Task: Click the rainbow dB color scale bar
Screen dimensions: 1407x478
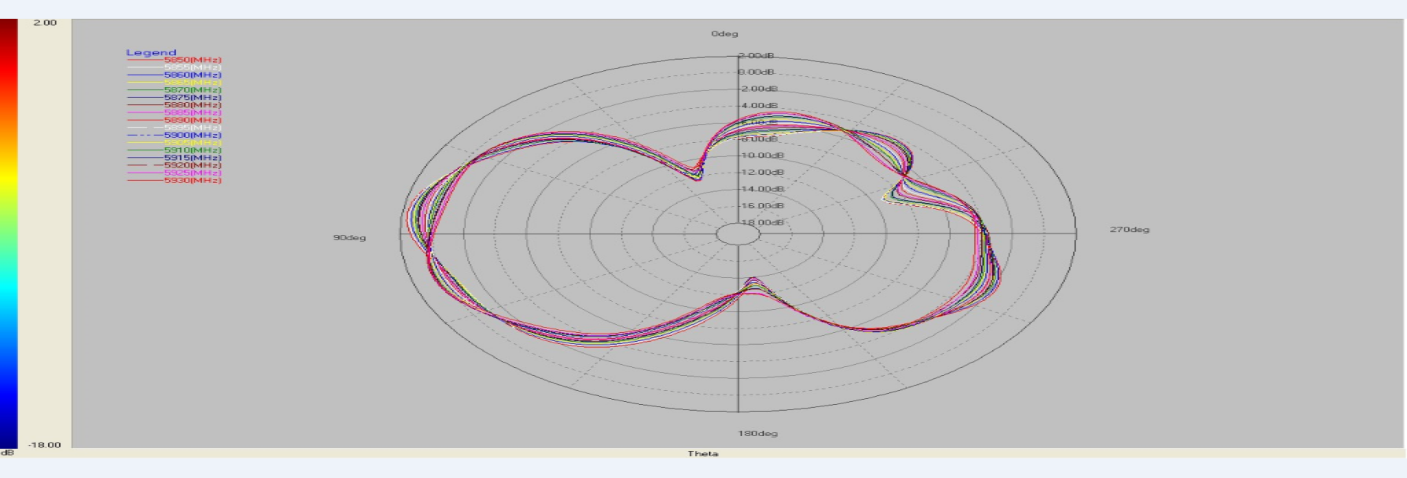Action: coord(9,233)
